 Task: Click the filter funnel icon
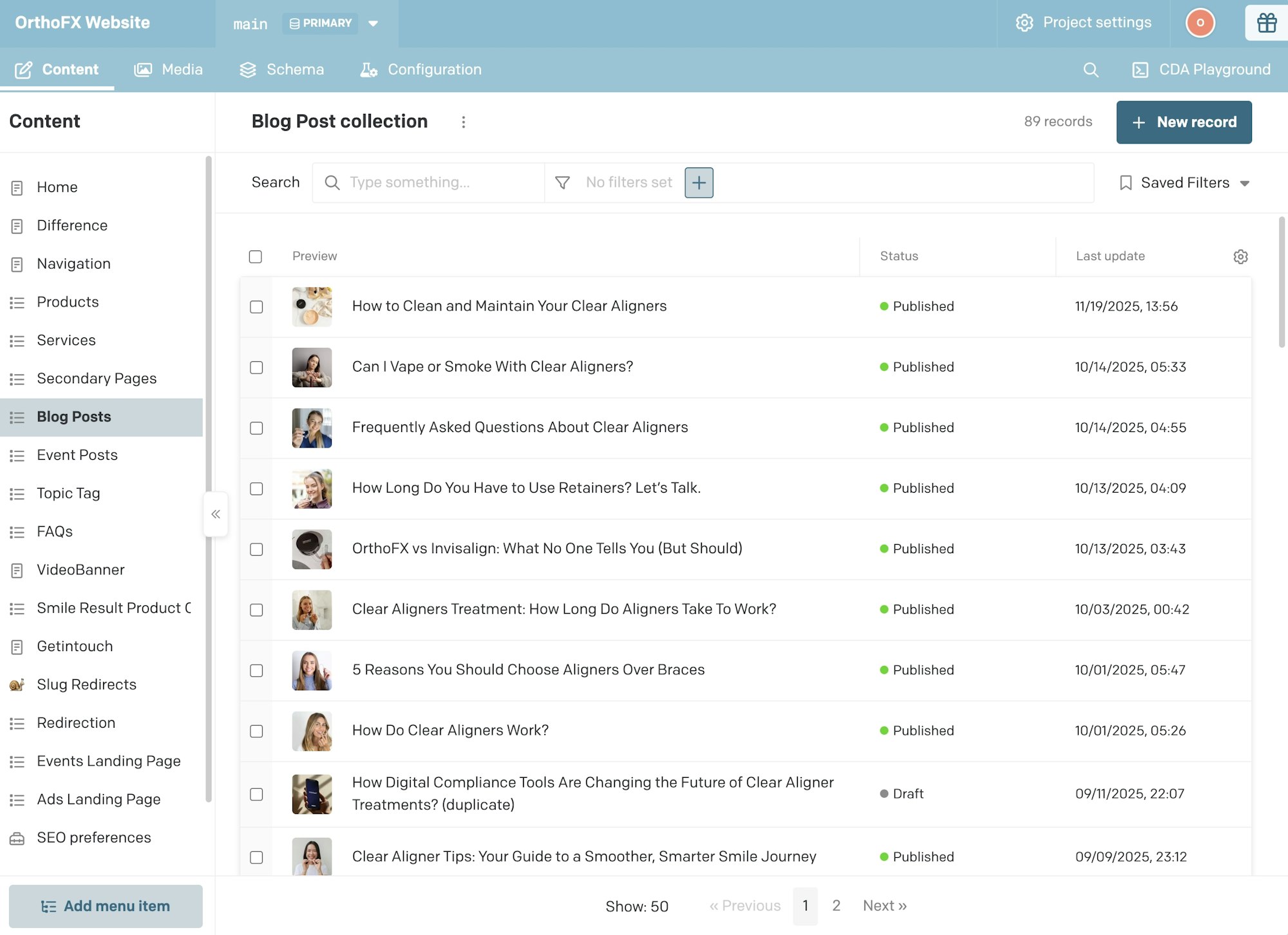[x=562, y=183]
